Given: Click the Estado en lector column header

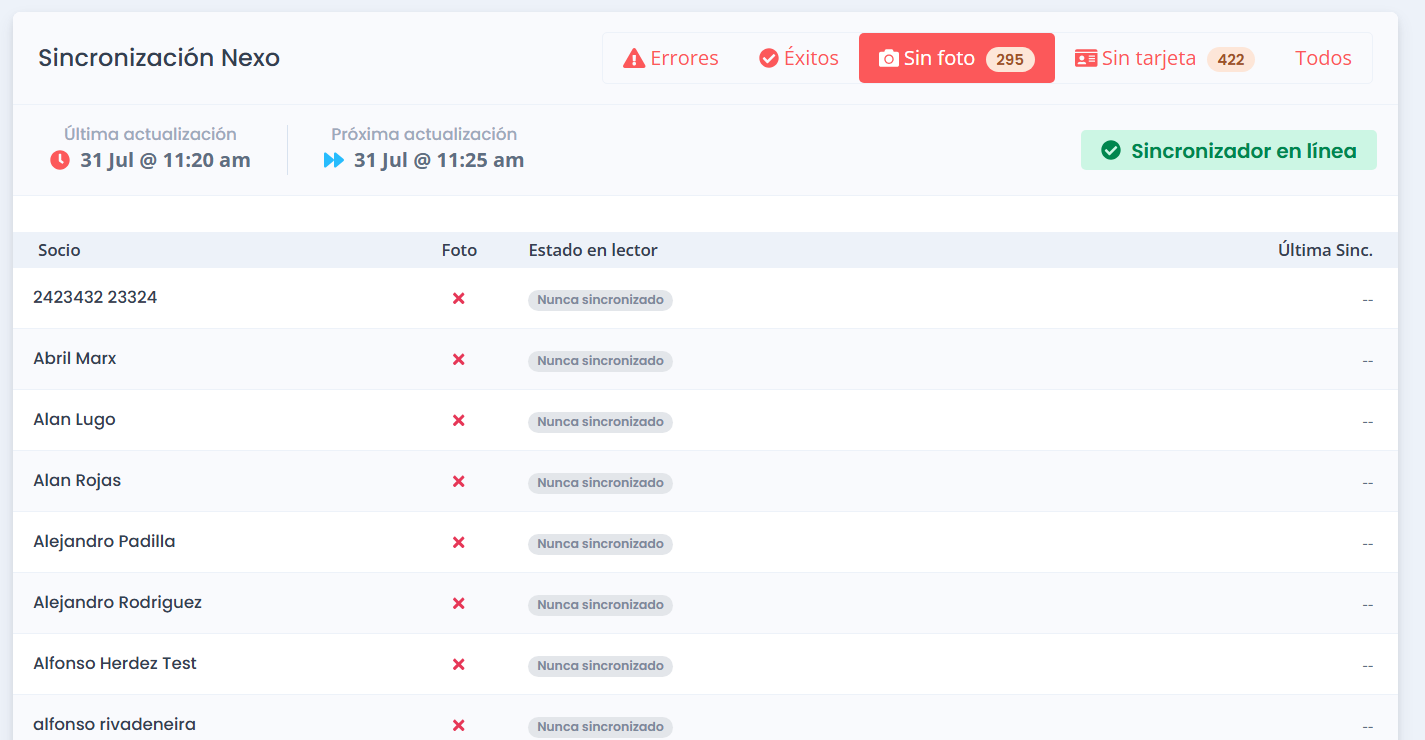Looking at the screenshot, I should pos(593,250).
